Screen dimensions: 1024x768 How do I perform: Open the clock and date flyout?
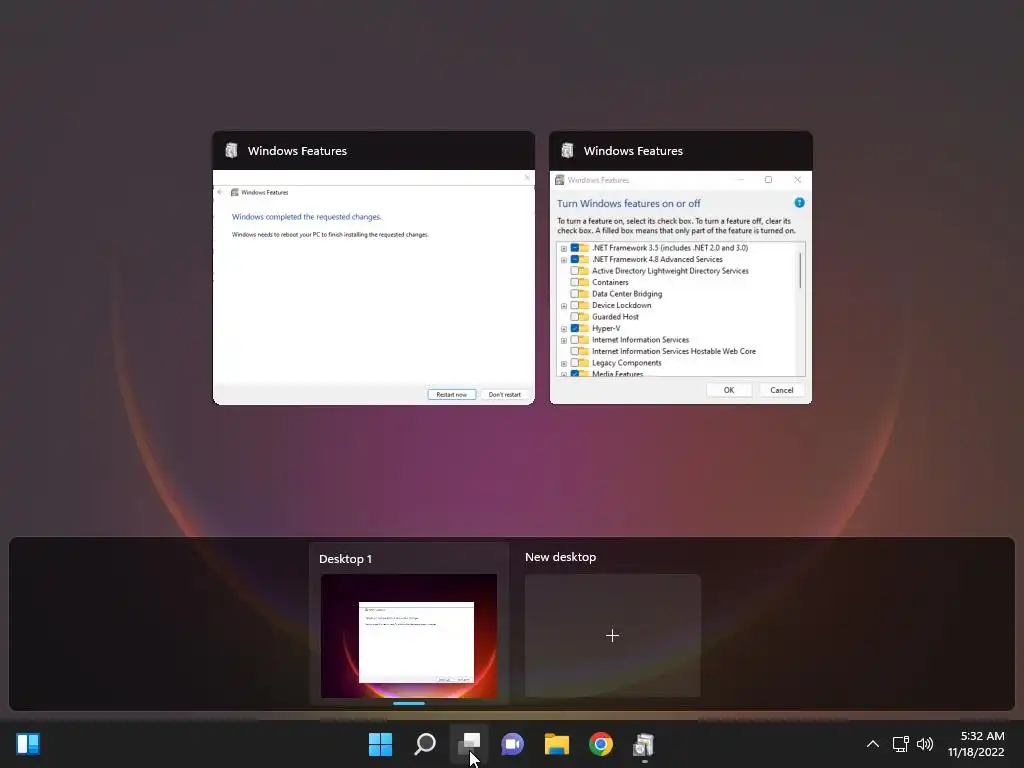(x=976, y=744)
